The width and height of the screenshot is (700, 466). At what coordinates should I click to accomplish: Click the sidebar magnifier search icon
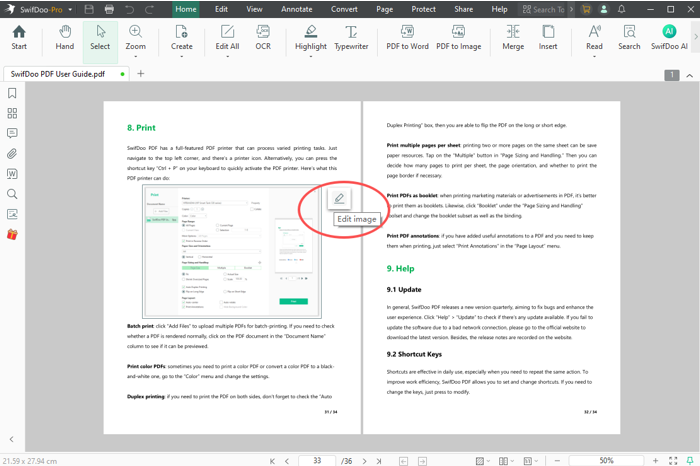coord(12,194)
